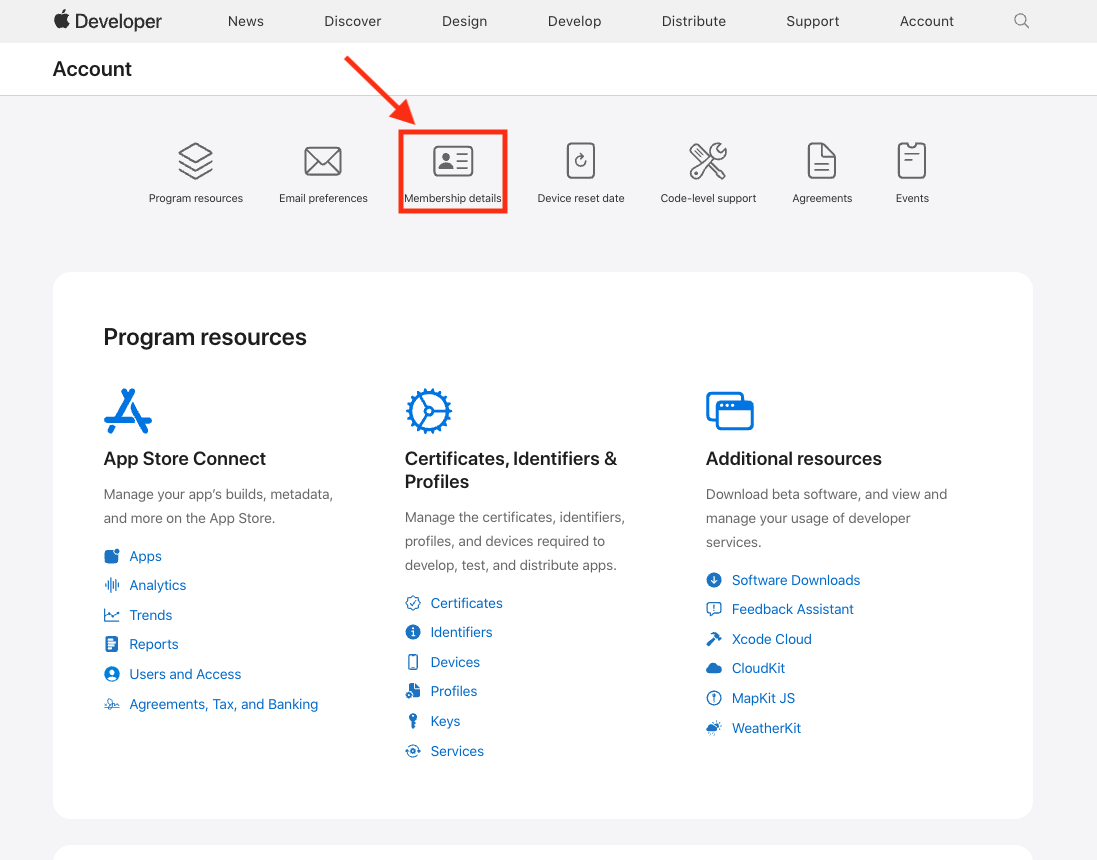Click the Device reset date label
This screenshot has width=1097, height=860.
tap(581, 198)
